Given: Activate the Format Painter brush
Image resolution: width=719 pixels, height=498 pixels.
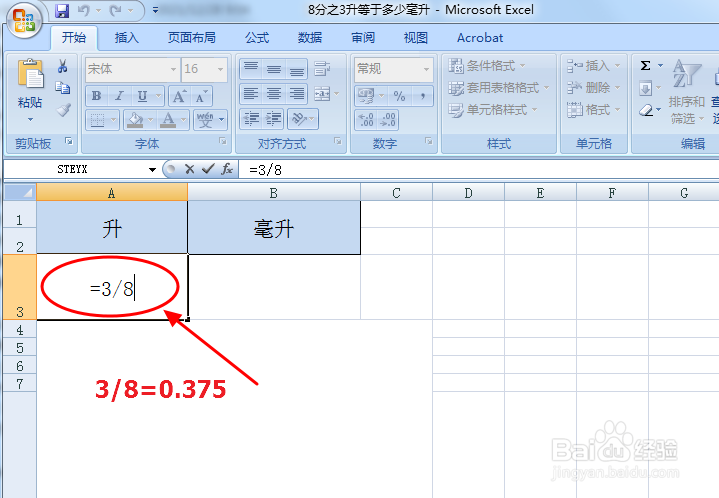Looking at the screenshot, I should coord(63,110).
